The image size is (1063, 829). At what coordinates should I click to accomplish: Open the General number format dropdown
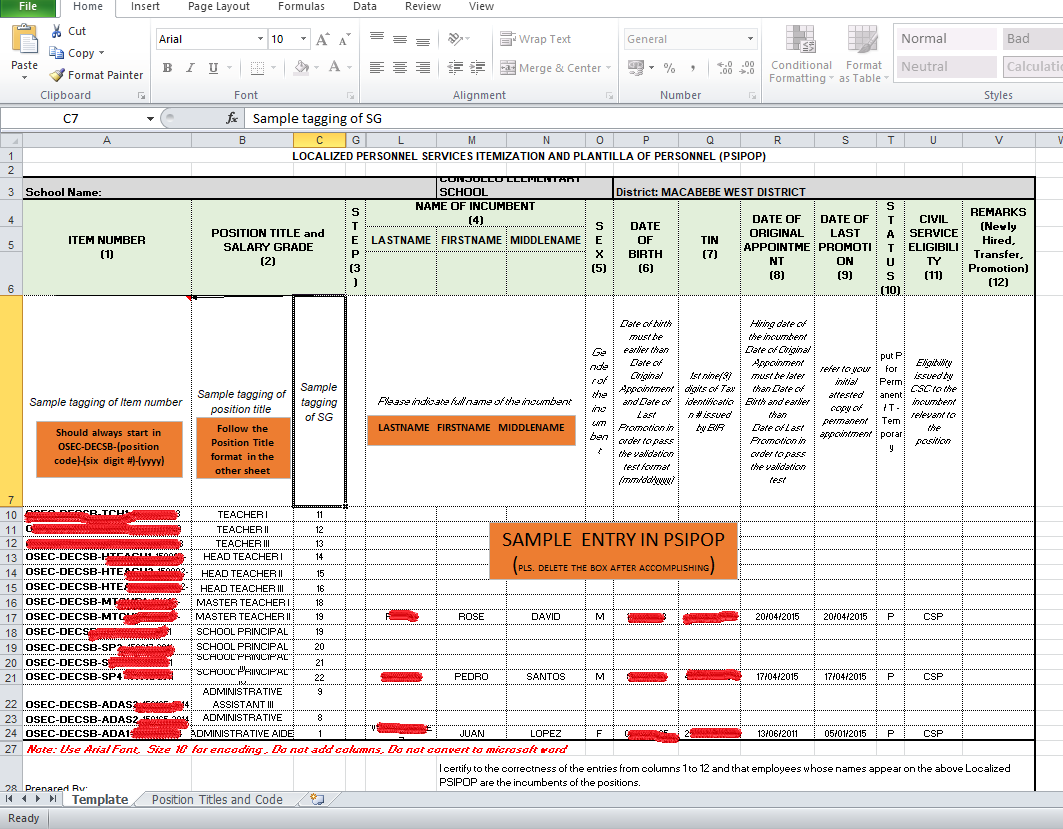click(x=750, y=39)
